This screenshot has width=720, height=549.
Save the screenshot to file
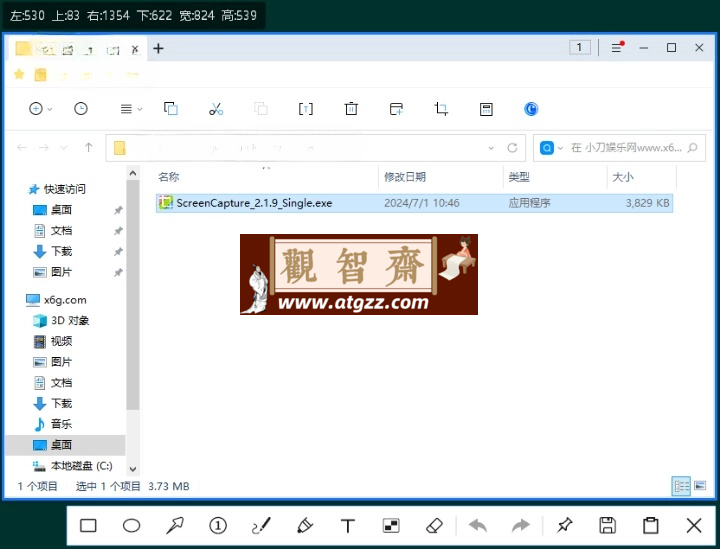pos(608,526)
